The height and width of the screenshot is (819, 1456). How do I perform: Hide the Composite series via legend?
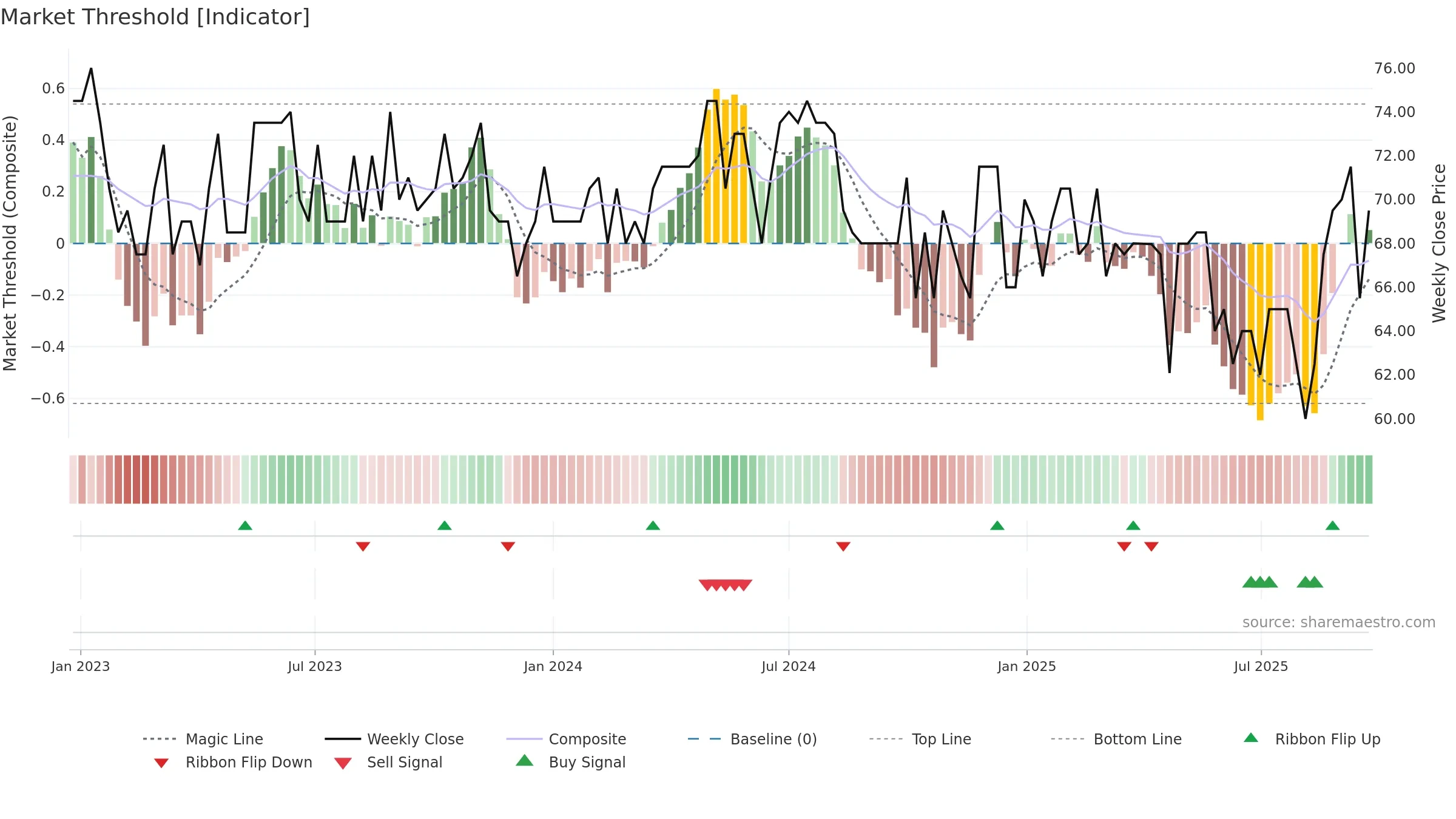click(566, 739)
